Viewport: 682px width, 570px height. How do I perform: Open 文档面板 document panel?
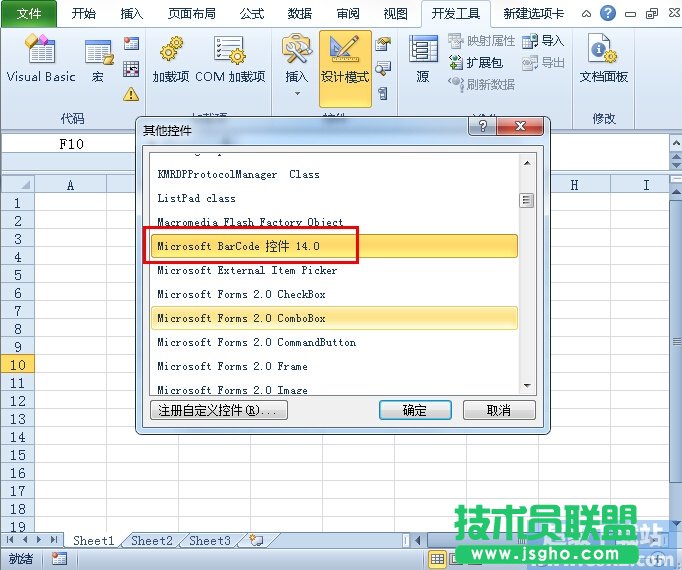point(604,60)
